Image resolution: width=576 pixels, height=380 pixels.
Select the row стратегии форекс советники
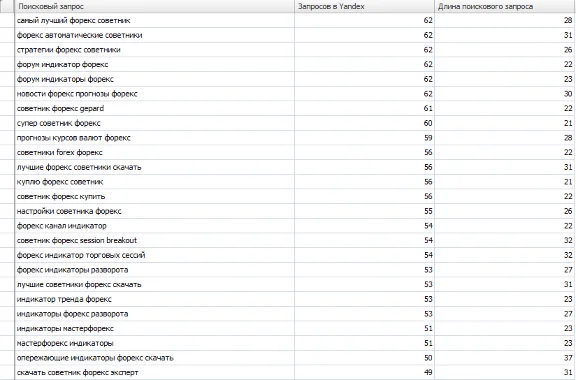click(288, 50)
